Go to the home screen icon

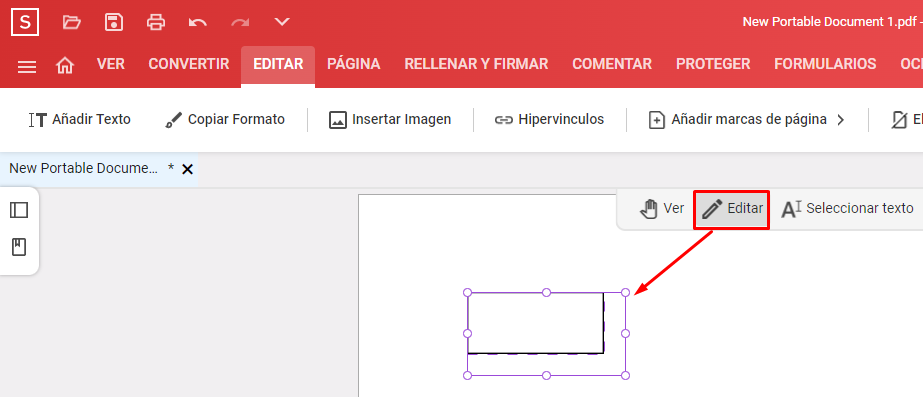[x=65, y=66]
